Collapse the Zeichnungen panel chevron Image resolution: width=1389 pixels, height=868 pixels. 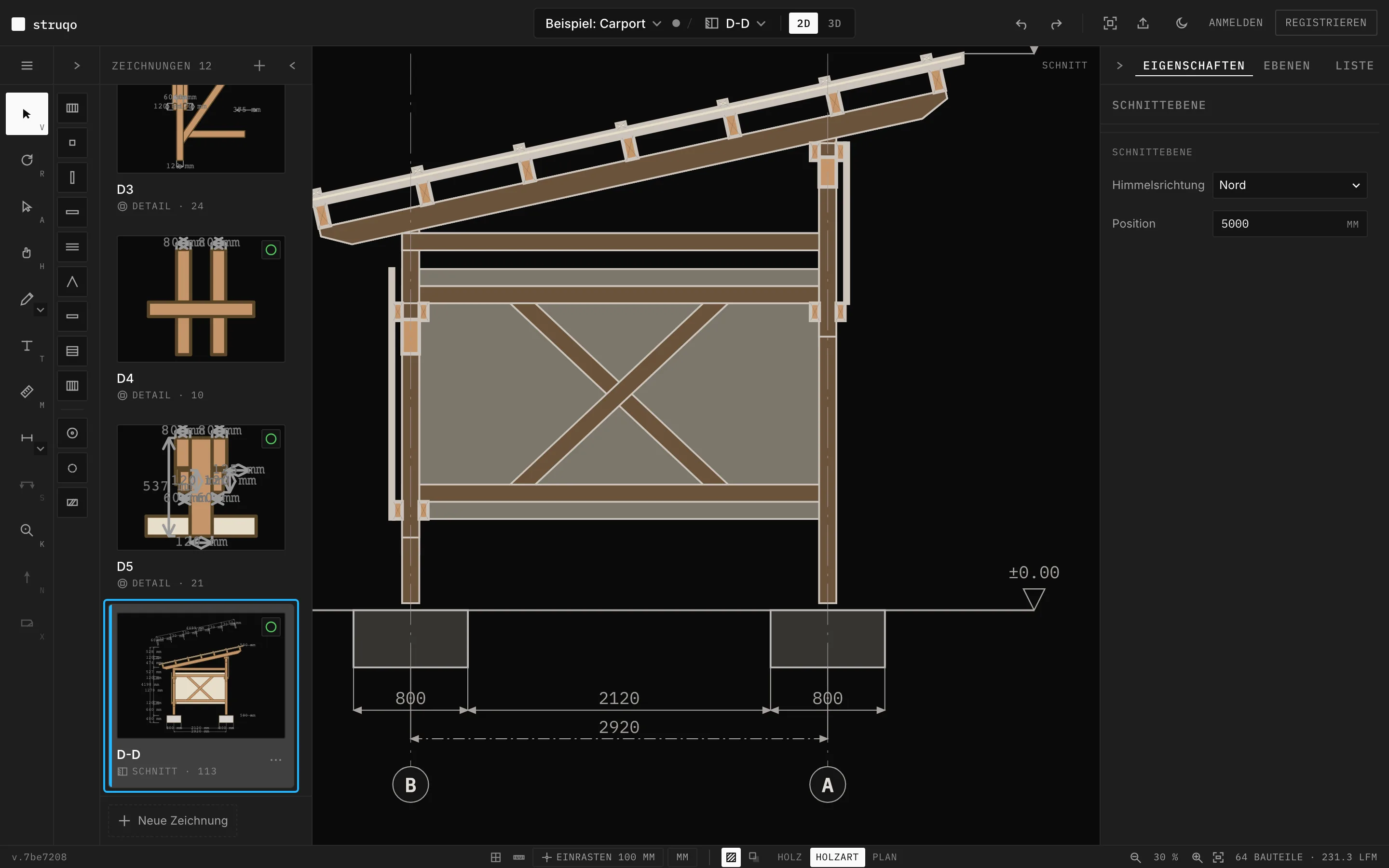click(x=293, y=66)
